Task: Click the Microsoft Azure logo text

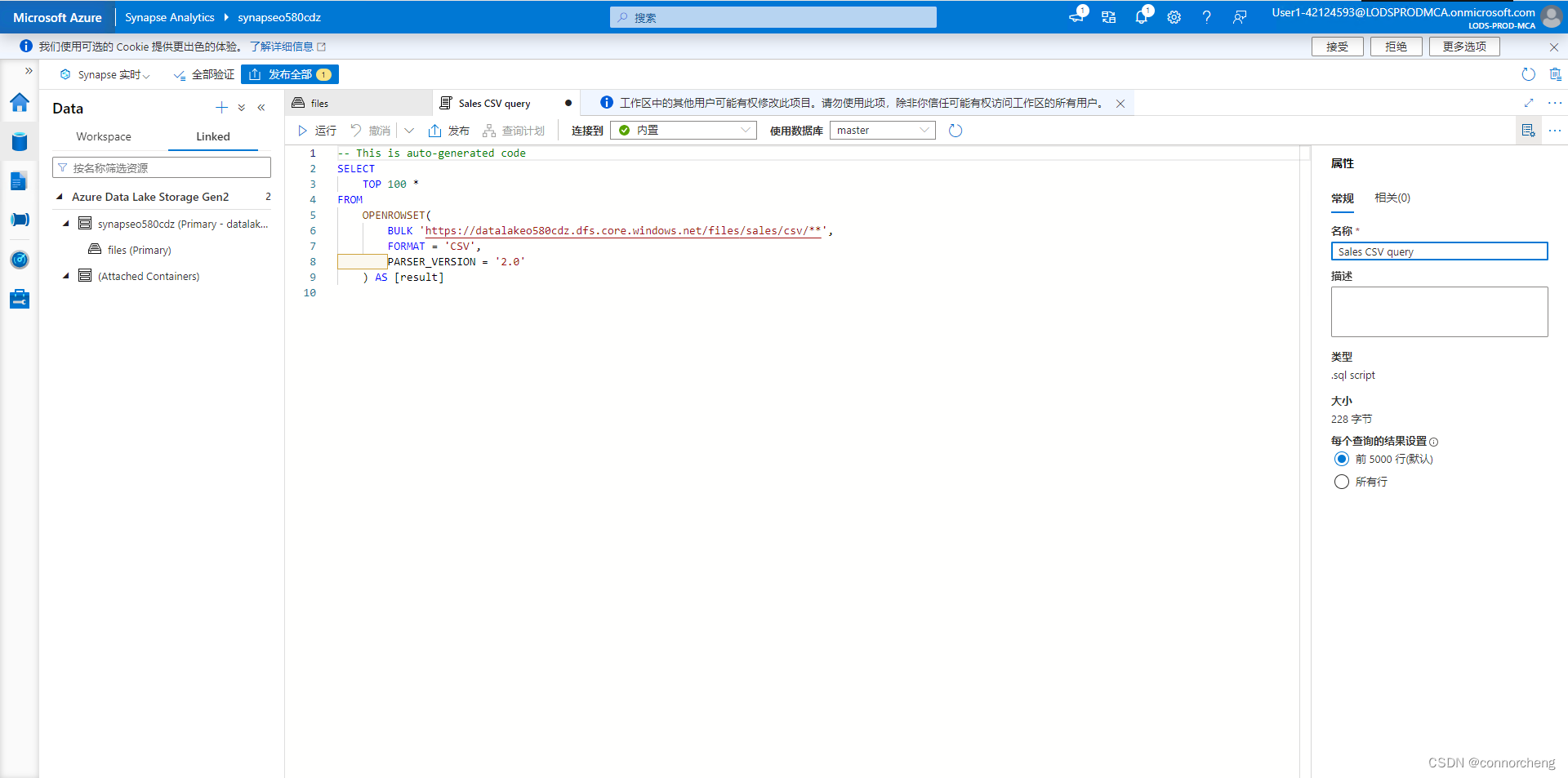Action: (x=57, y=17)
